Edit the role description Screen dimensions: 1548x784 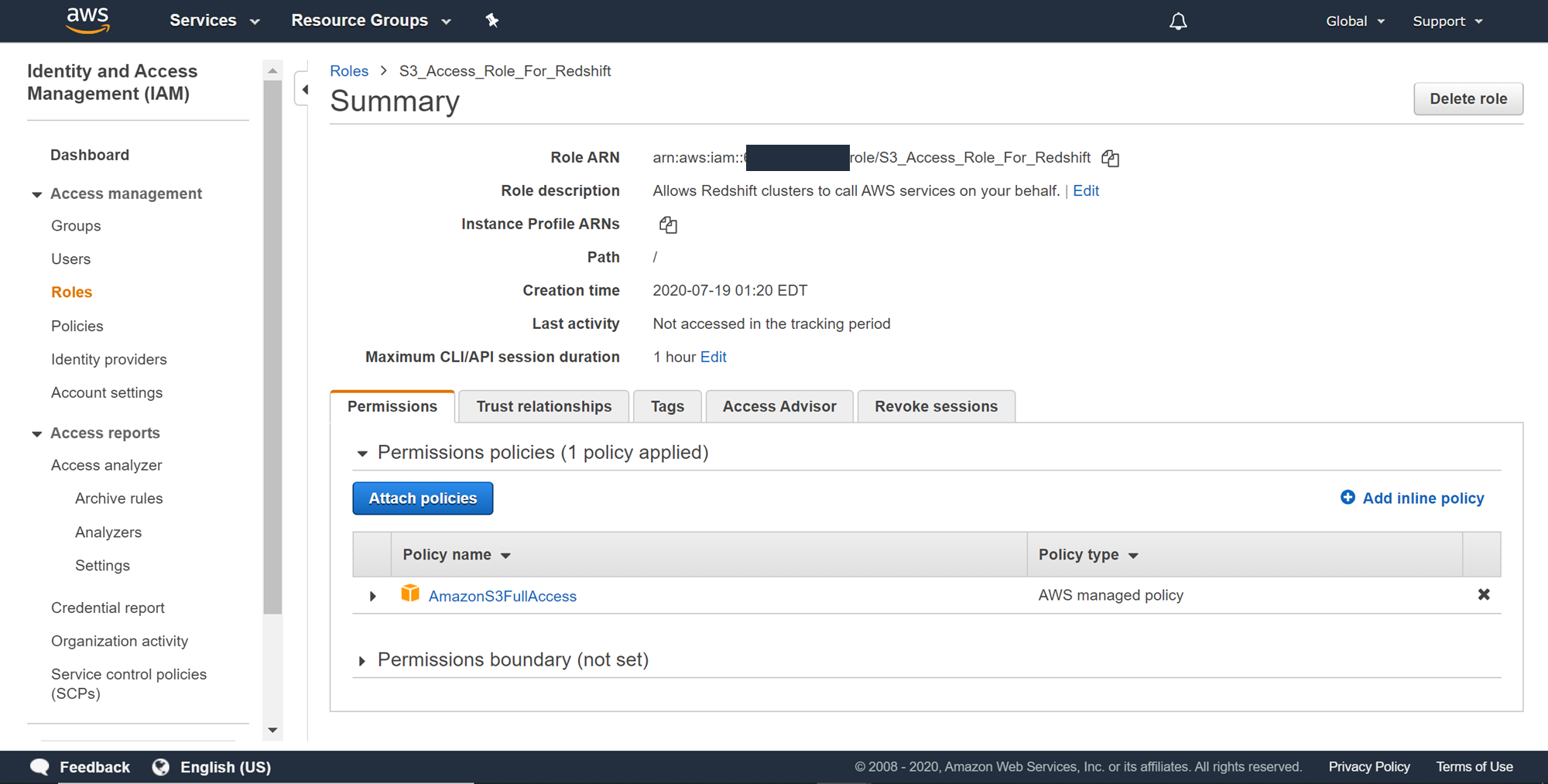[x=1086, y=191]
